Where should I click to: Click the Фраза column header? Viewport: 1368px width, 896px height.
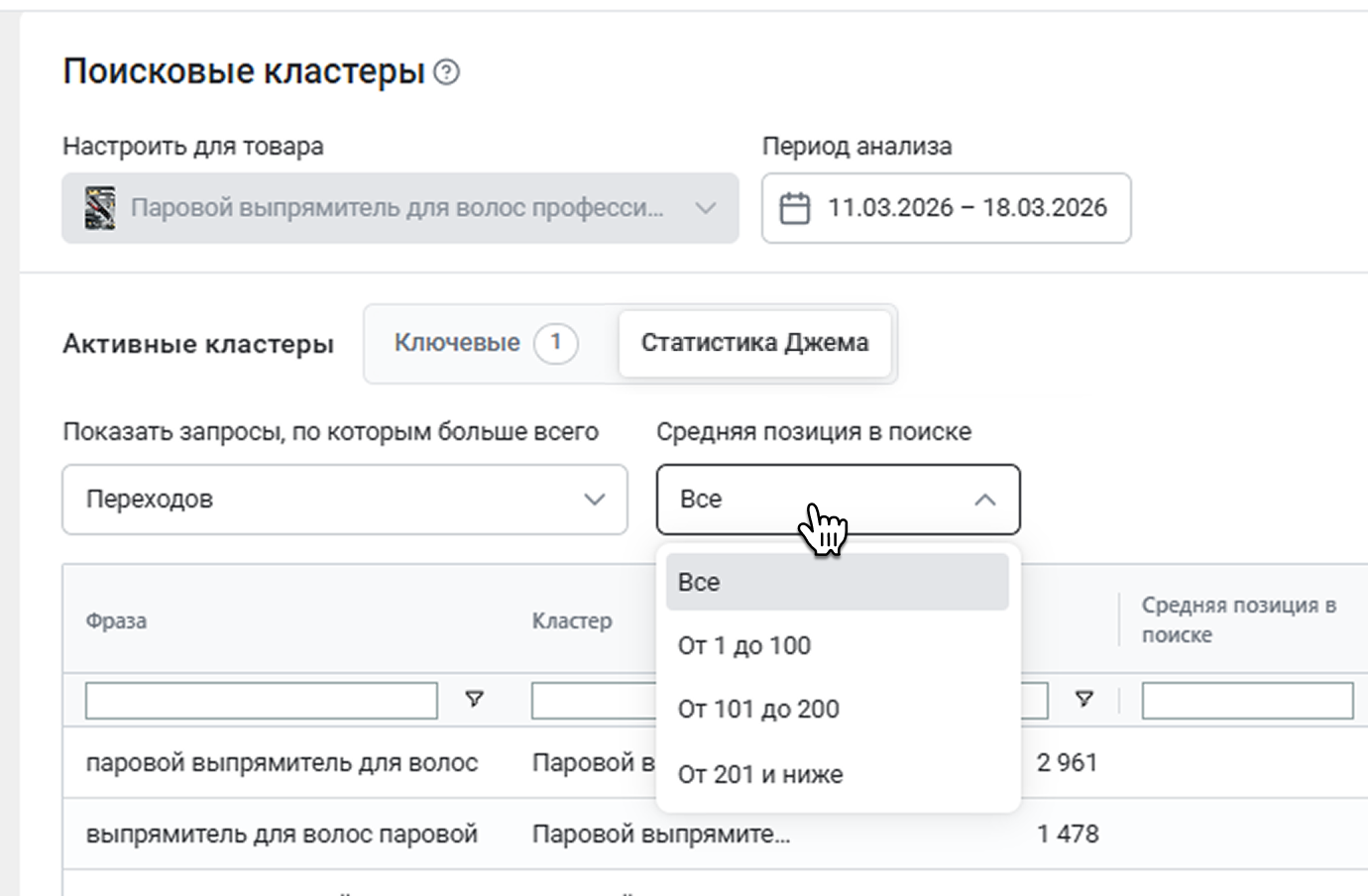tap(116, 621)
